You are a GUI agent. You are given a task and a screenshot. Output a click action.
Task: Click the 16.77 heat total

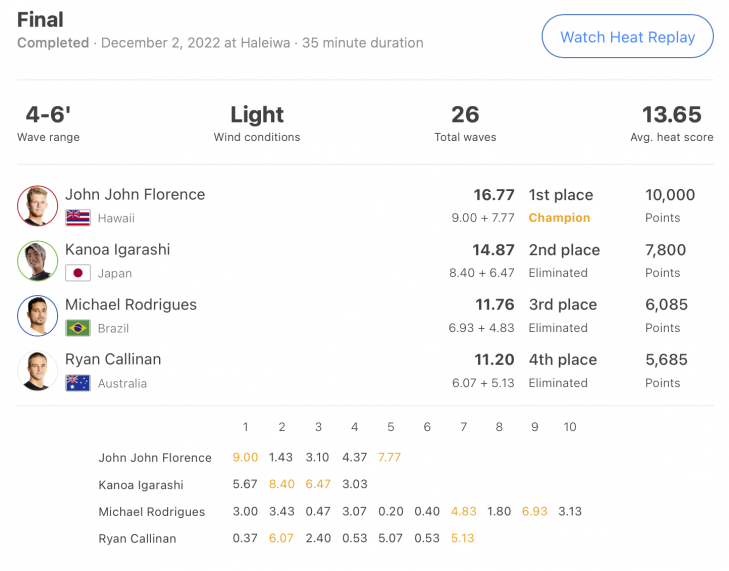tap(494, 195)
